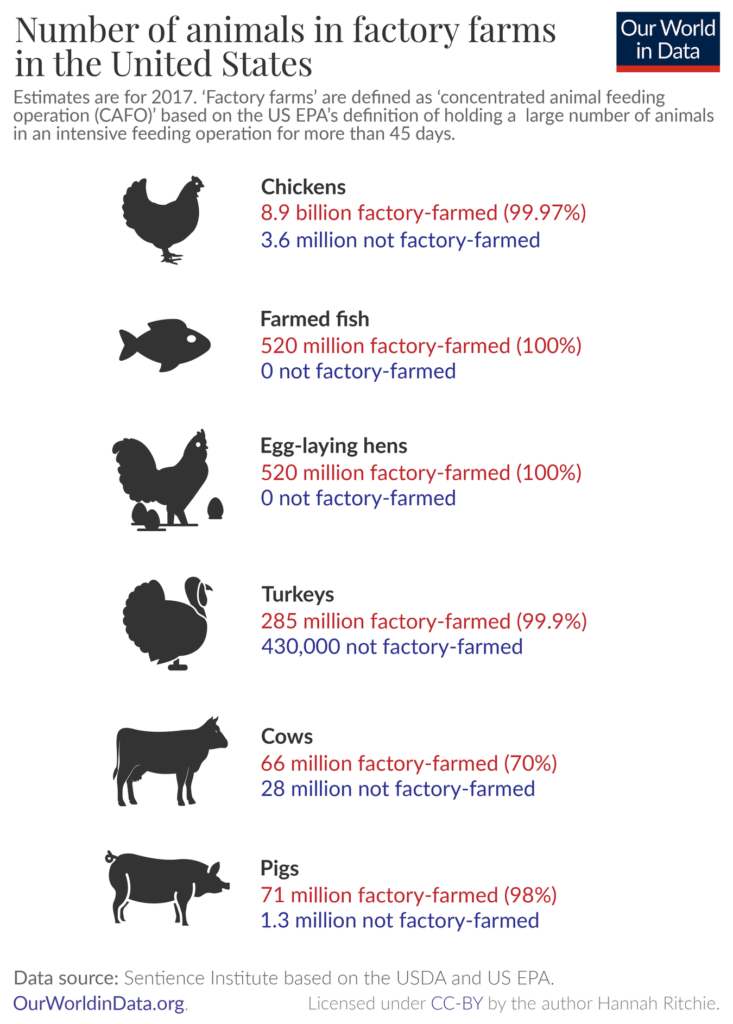The image size is (733, 1024).
Task: Click the Pigs heading label
Action: click(x=280, y=868)
